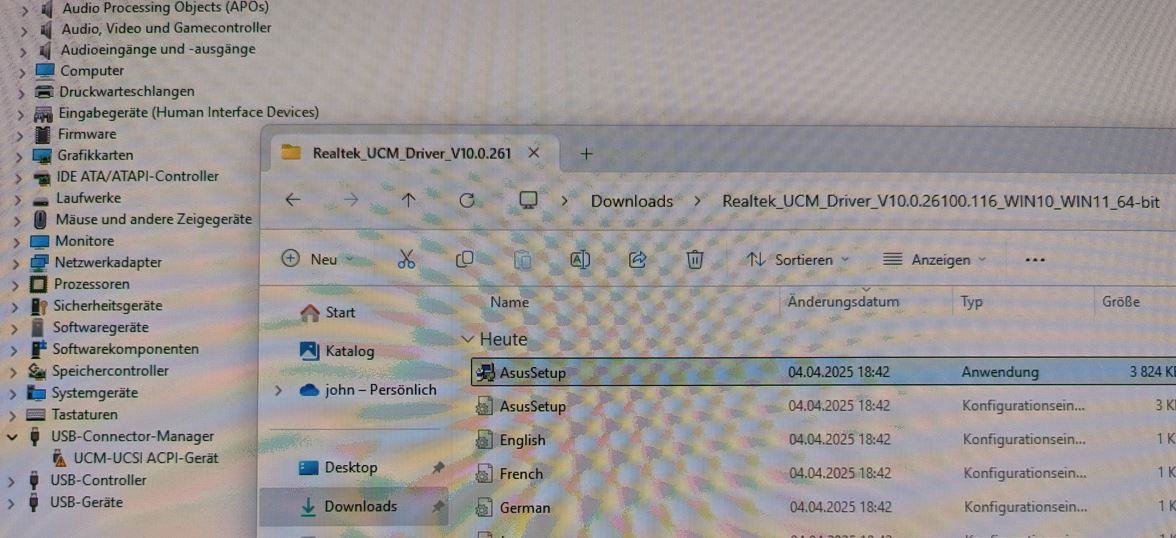Viewport: 1176px width, 538px height.
Task: Sort by Typ column header
Action: pyautogui.click(x=971, y=302)
